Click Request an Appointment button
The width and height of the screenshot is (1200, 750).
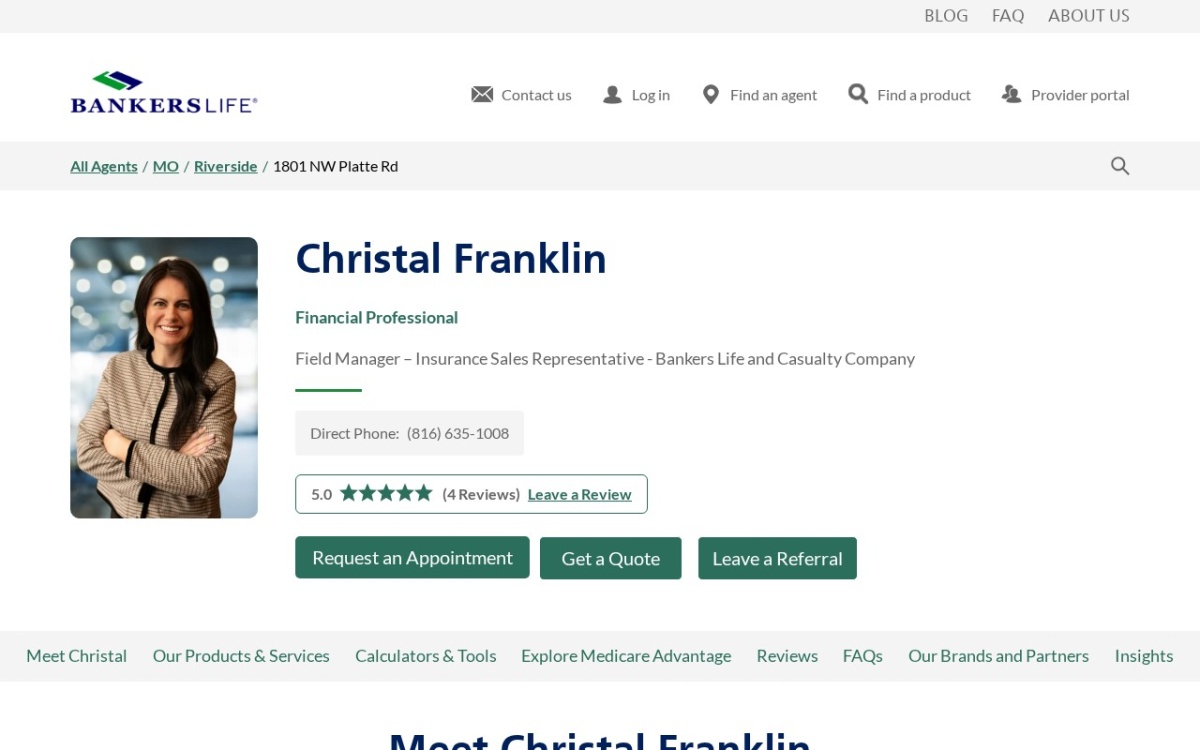(x=412, y=558)
